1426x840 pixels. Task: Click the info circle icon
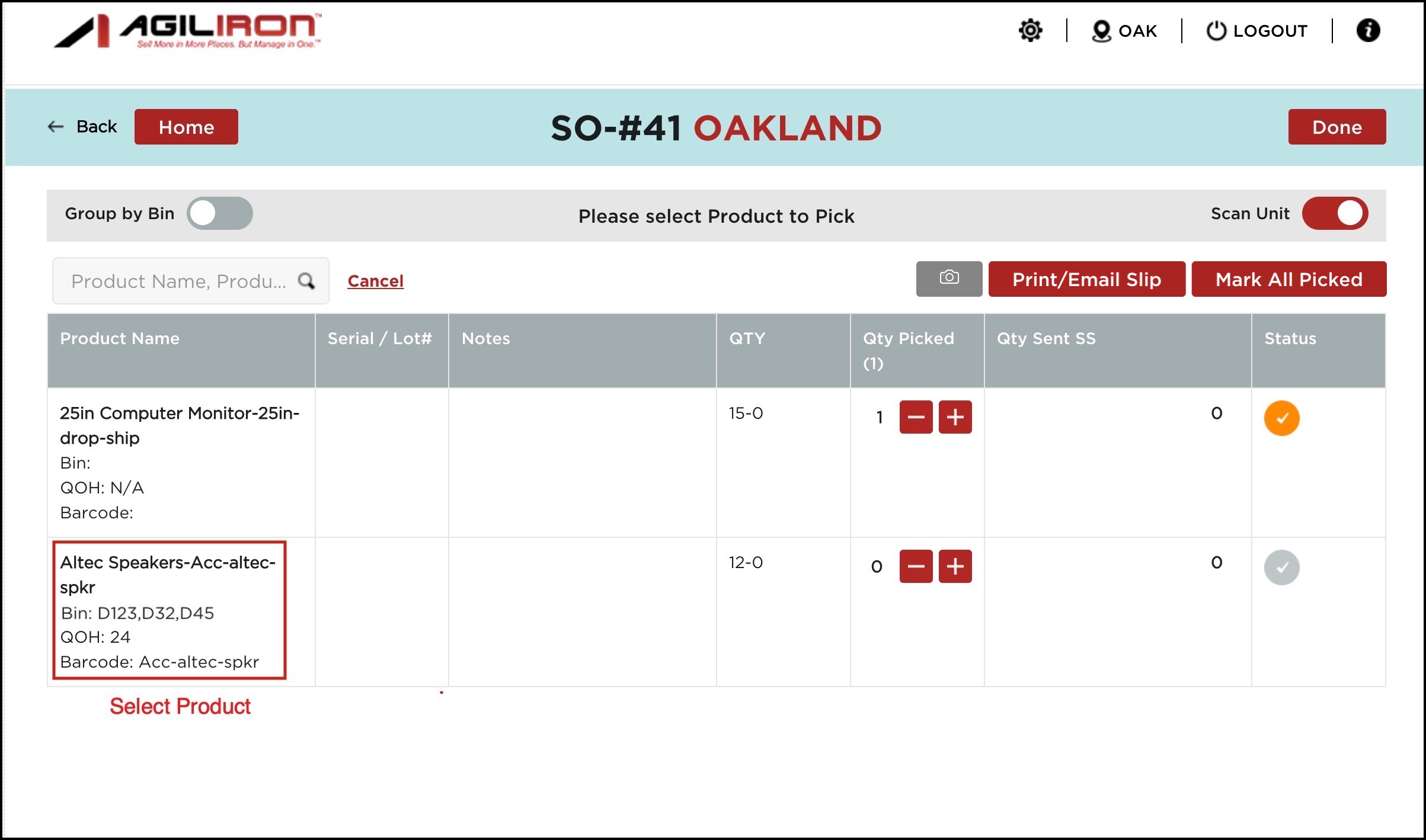point(1368,30)
